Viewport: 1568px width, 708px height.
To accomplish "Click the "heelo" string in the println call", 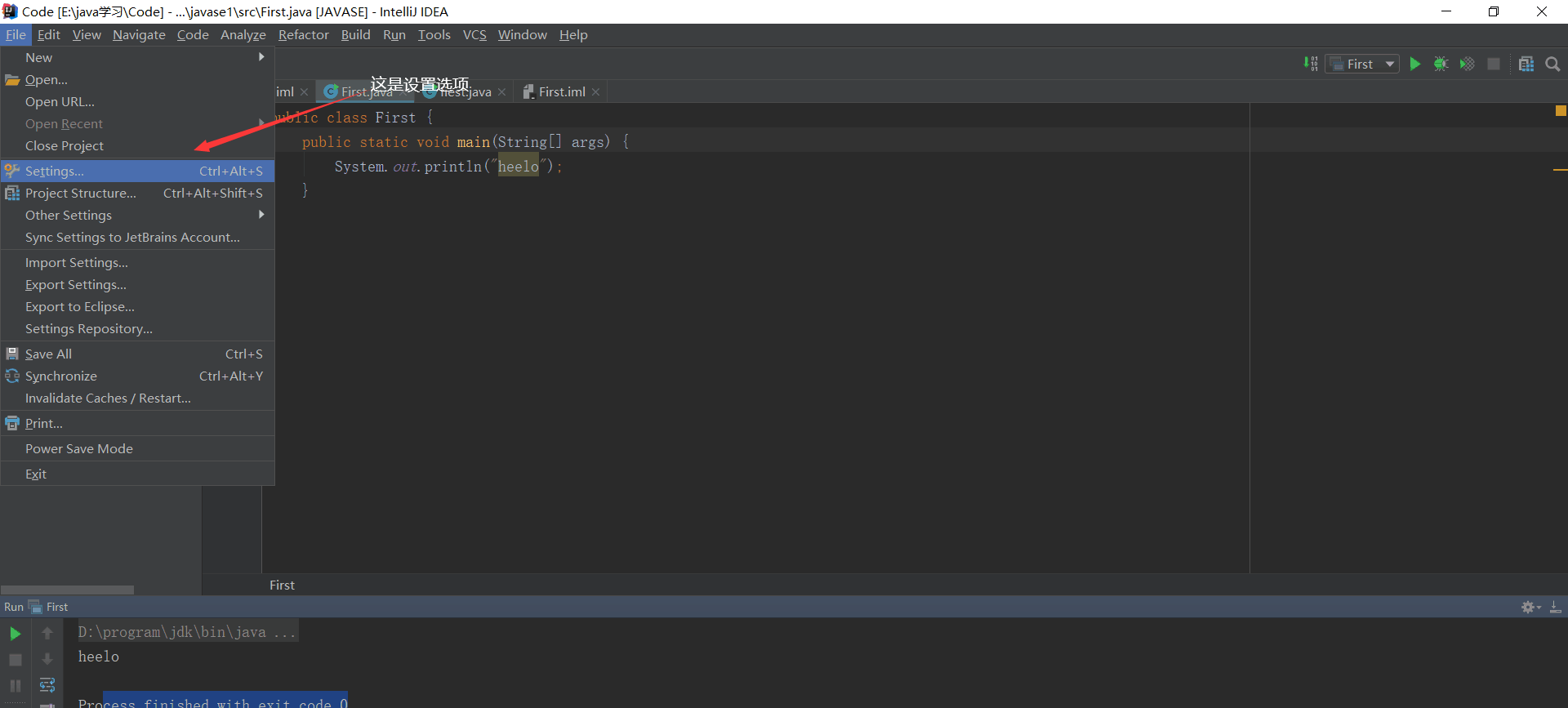I will pyautogui.click(x=519, y=166).
